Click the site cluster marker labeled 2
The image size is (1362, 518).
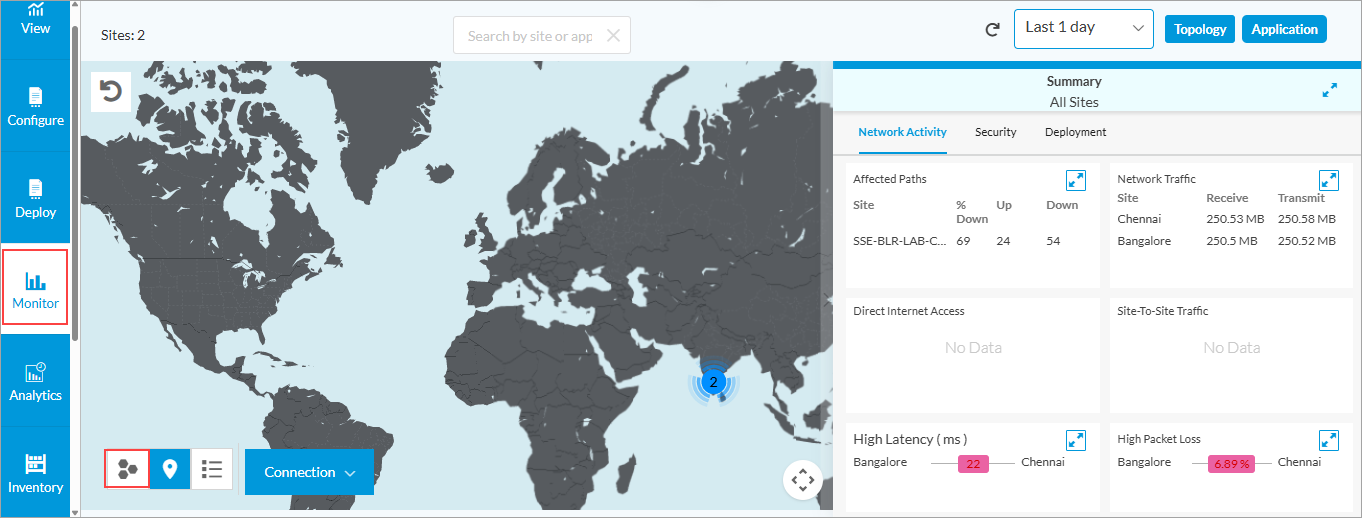point(713,382)
